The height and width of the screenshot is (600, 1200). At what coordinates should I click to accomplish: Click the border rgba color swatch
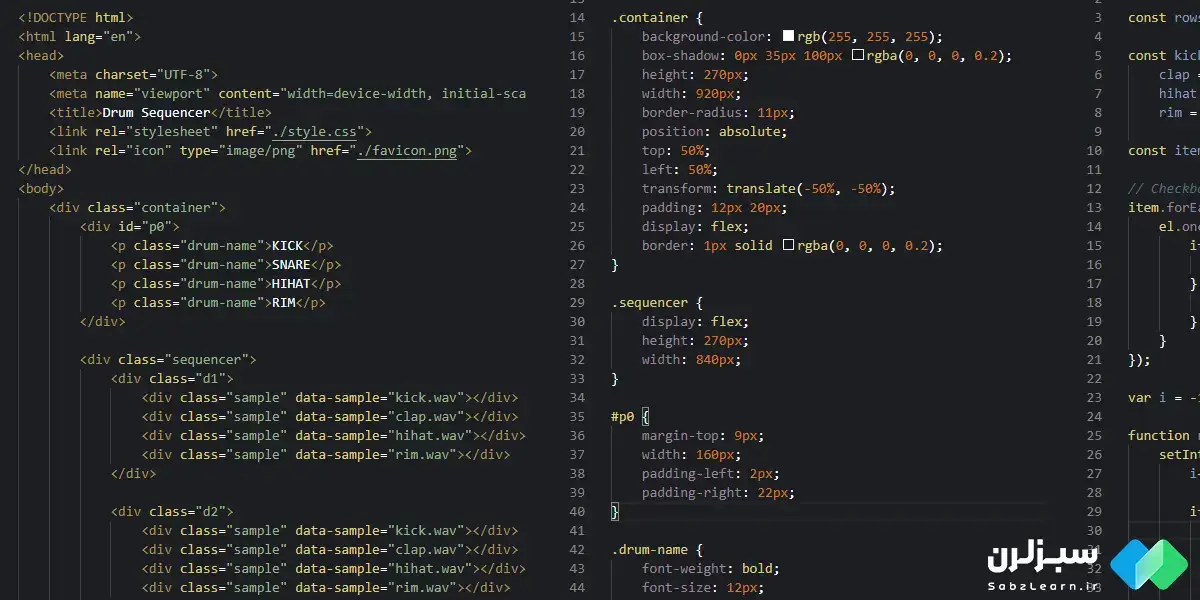pos(788,245)
